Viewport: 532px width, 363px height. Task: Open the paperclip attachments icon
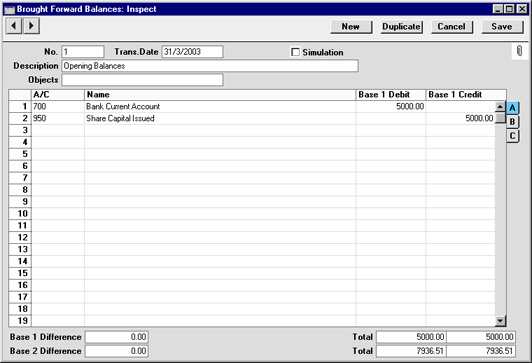click(519, 51)
